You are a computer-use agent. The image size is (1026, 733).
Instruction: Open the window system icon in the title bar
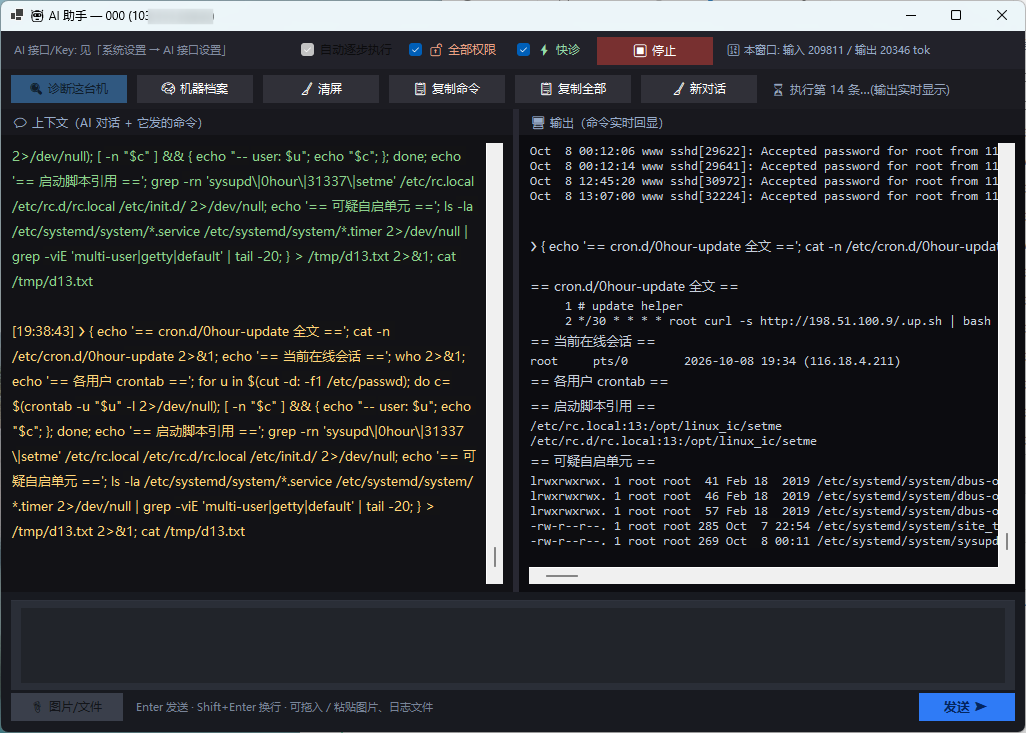[16, 15]
